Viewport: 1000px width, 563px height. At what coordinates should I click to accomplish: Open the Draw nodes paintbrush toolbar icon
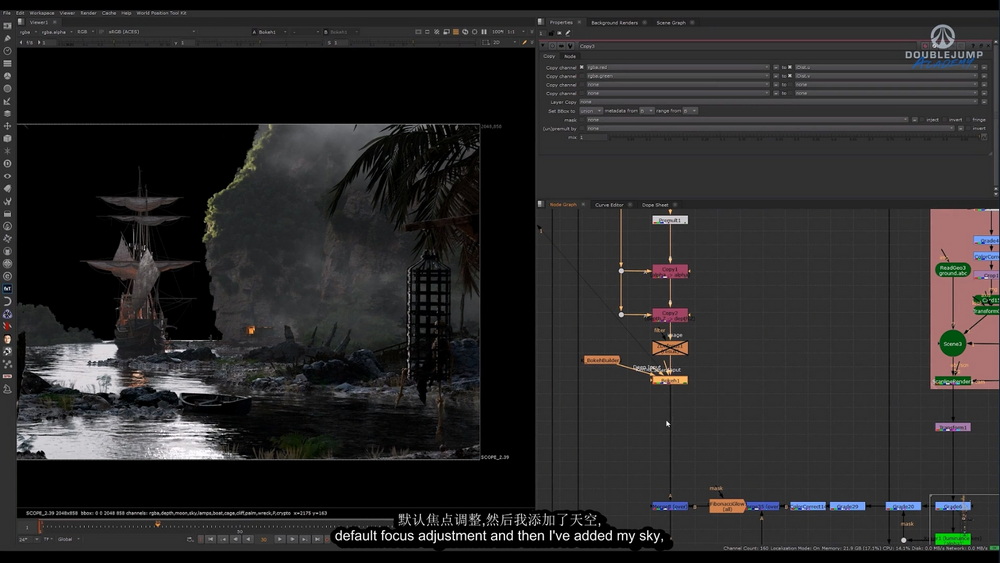tap(8, 38)
